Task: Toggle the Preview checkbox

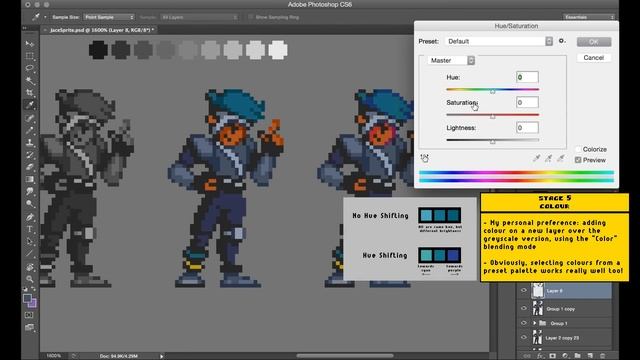Action: tap(578, 160)
